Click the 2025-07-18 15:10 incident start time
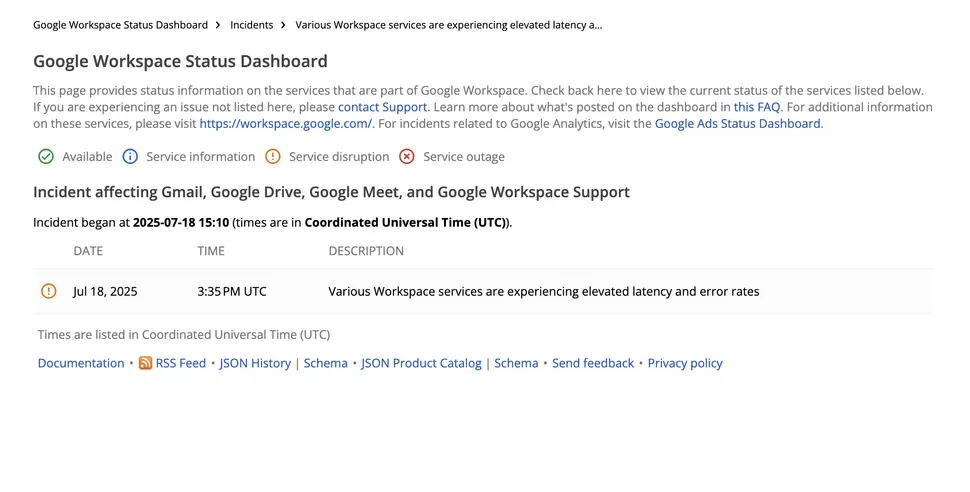This screenshot has height=492, width=970. [x=181, y=222]
